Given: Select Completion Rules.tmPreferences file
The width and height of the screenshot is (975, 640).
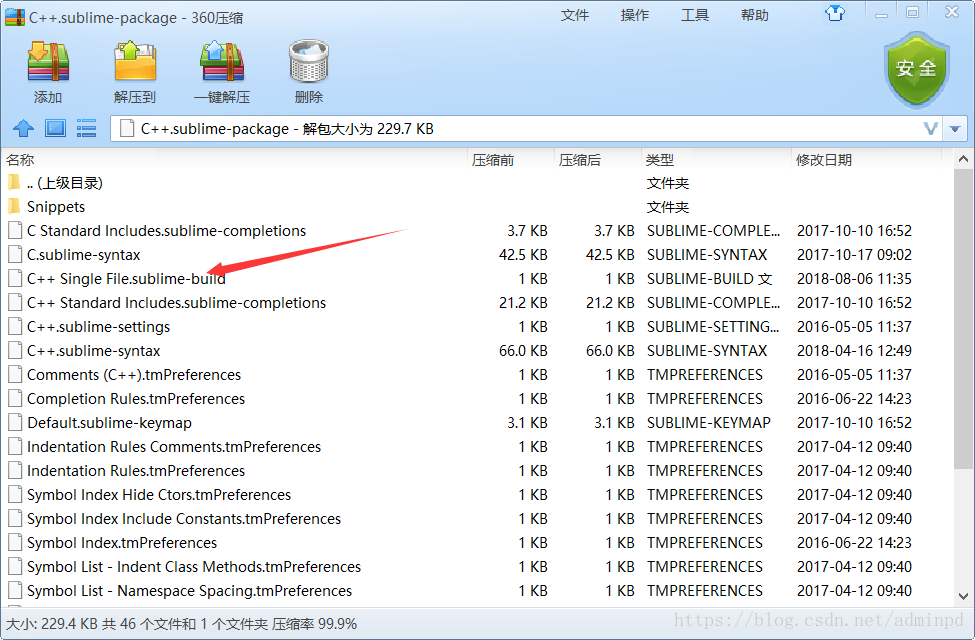Looking at the screenshot, I should click(136, 399).
